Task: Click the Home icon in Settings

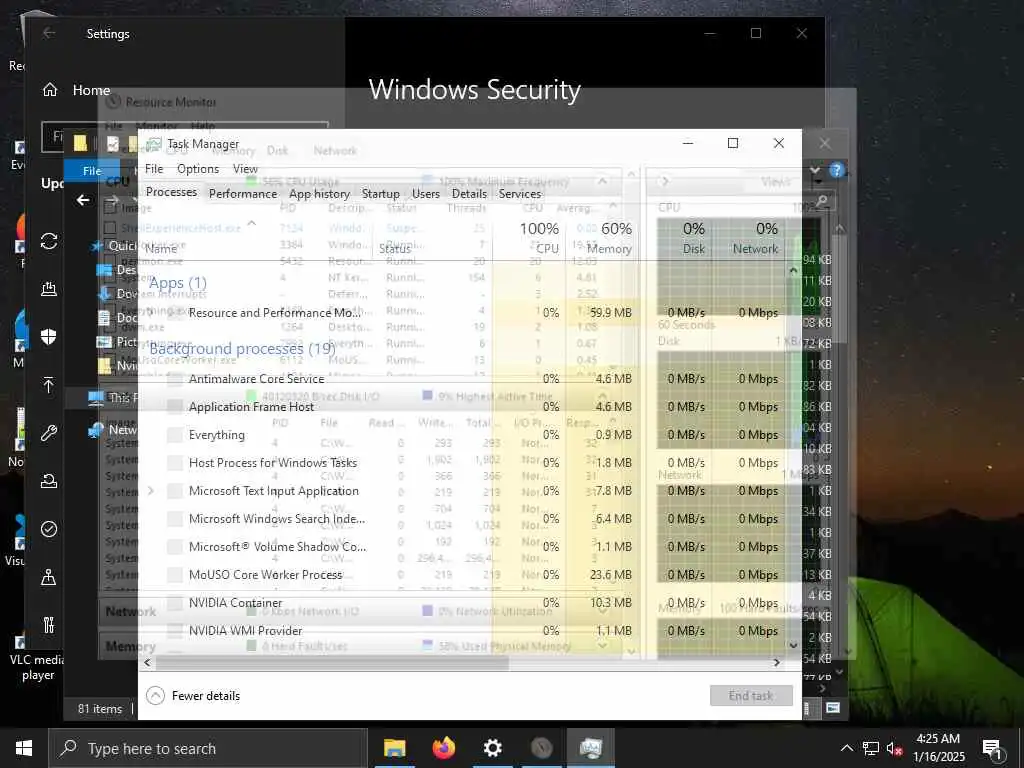Action: click(50, 89)
